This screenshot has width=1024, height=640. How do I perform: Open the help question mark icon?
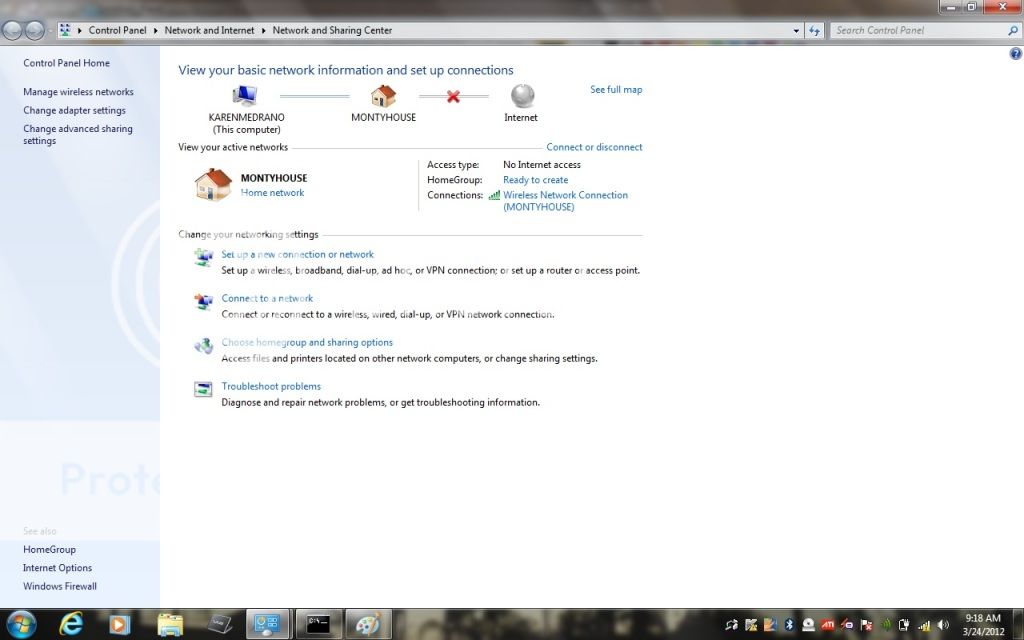click(x=1015, y=53)
